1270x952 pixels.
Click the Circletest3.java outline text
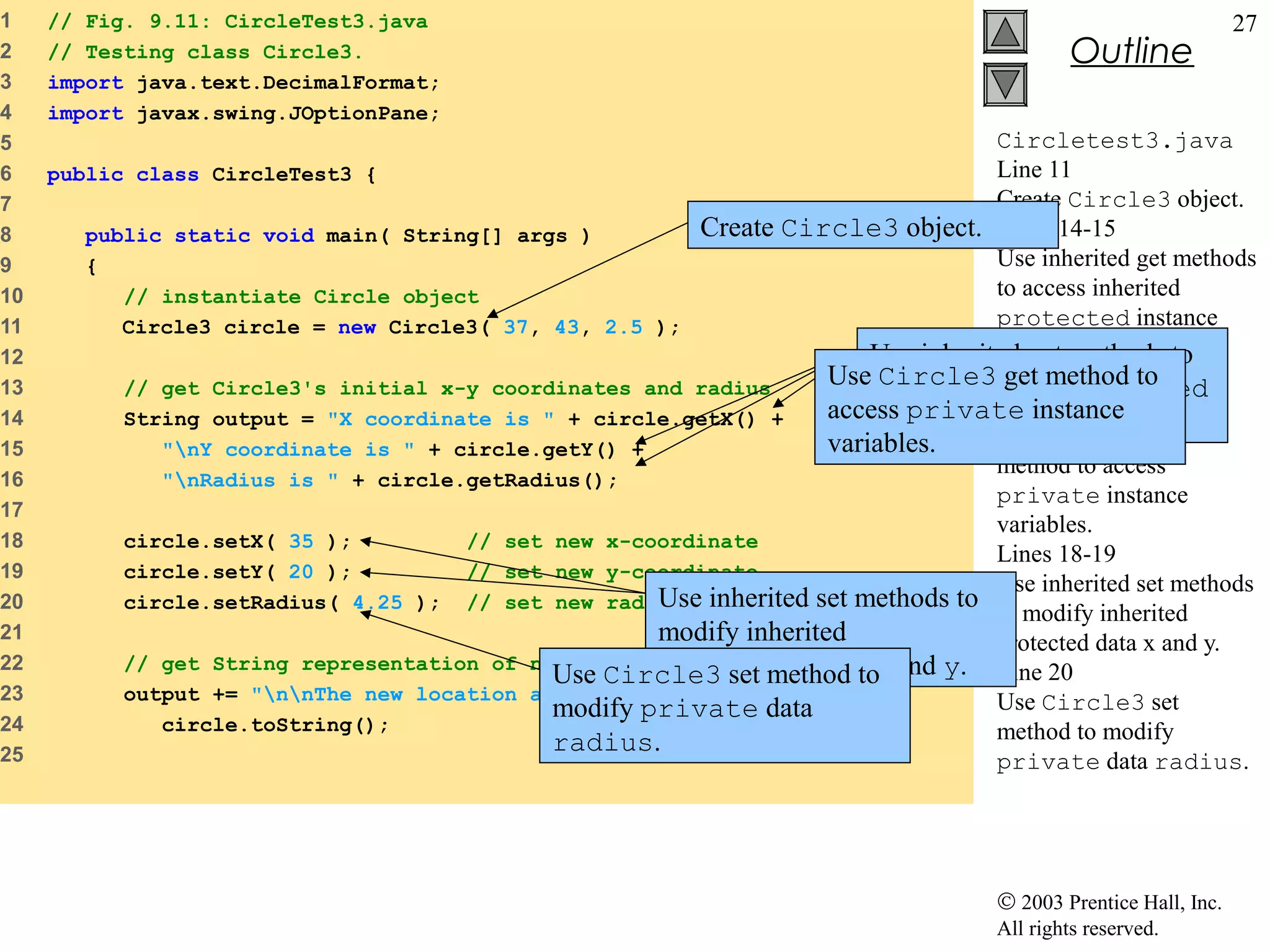[x=1114, y=141]
